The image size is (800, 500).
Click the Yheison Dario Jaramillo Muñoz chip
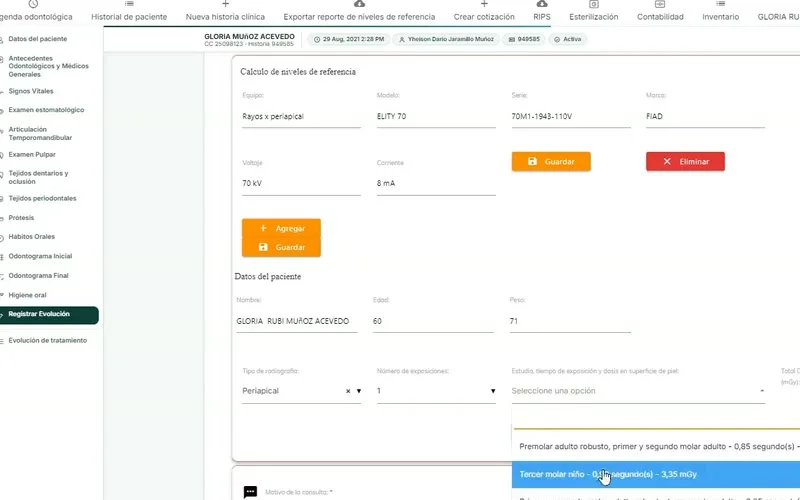[x=446, y=39]
